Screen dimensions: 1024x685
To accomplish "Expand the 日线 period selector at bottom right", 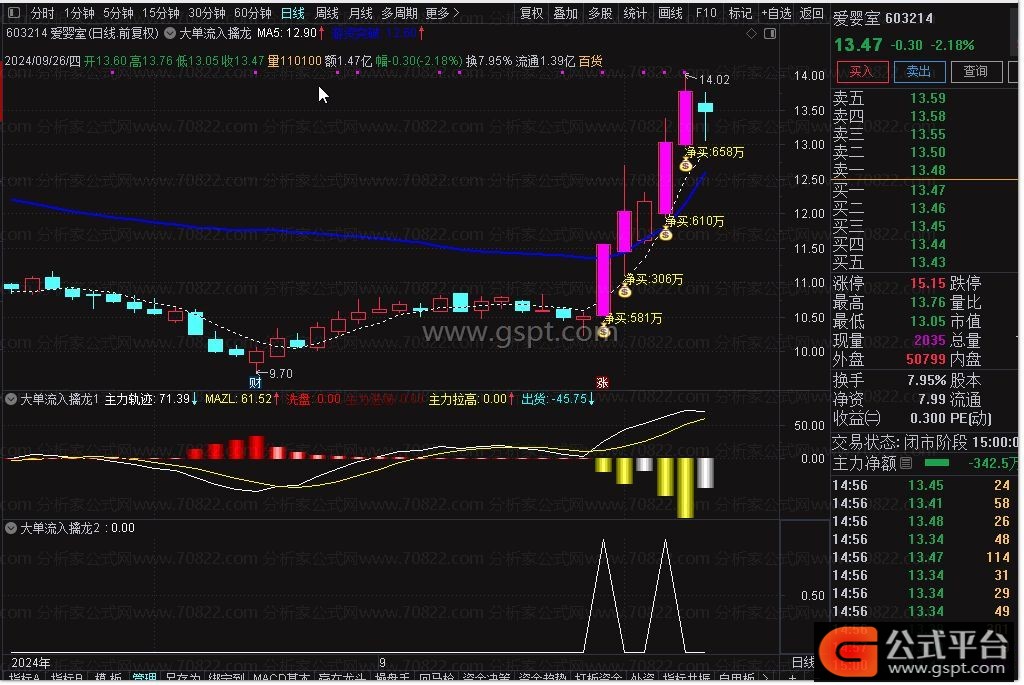I will click(803, 663).
